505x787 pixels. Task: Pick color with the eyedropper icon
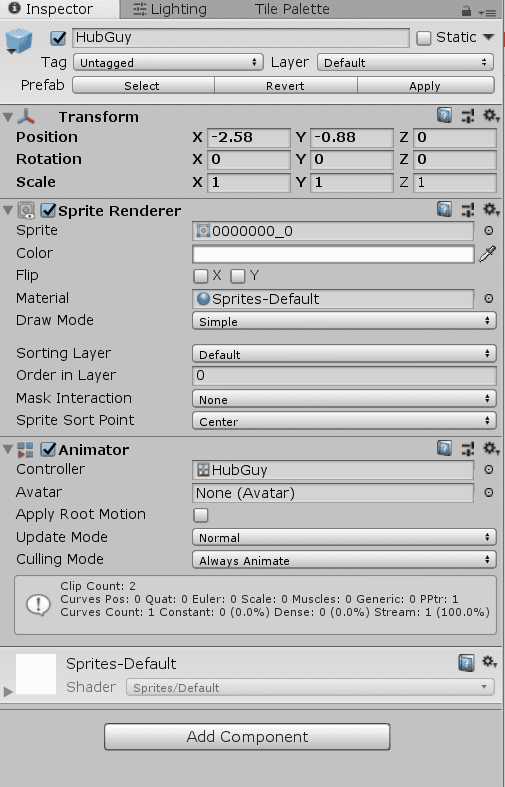(487, 254)
